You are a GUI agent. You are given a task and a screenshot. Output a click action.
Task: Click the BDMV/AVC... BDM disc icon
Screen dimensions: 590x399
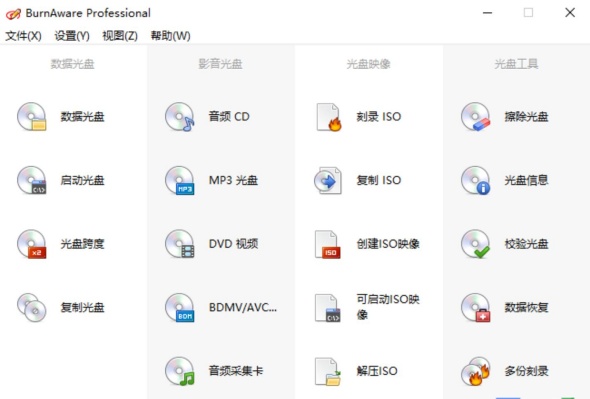point(179,308)
